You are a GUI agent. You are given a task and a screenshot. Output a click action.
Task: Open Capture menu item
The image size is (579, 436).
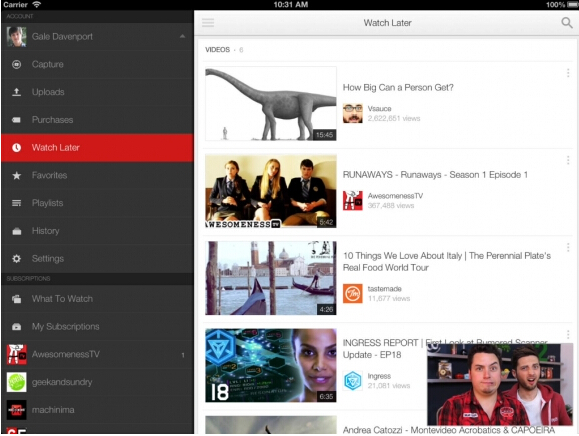[x=97, y=64]
